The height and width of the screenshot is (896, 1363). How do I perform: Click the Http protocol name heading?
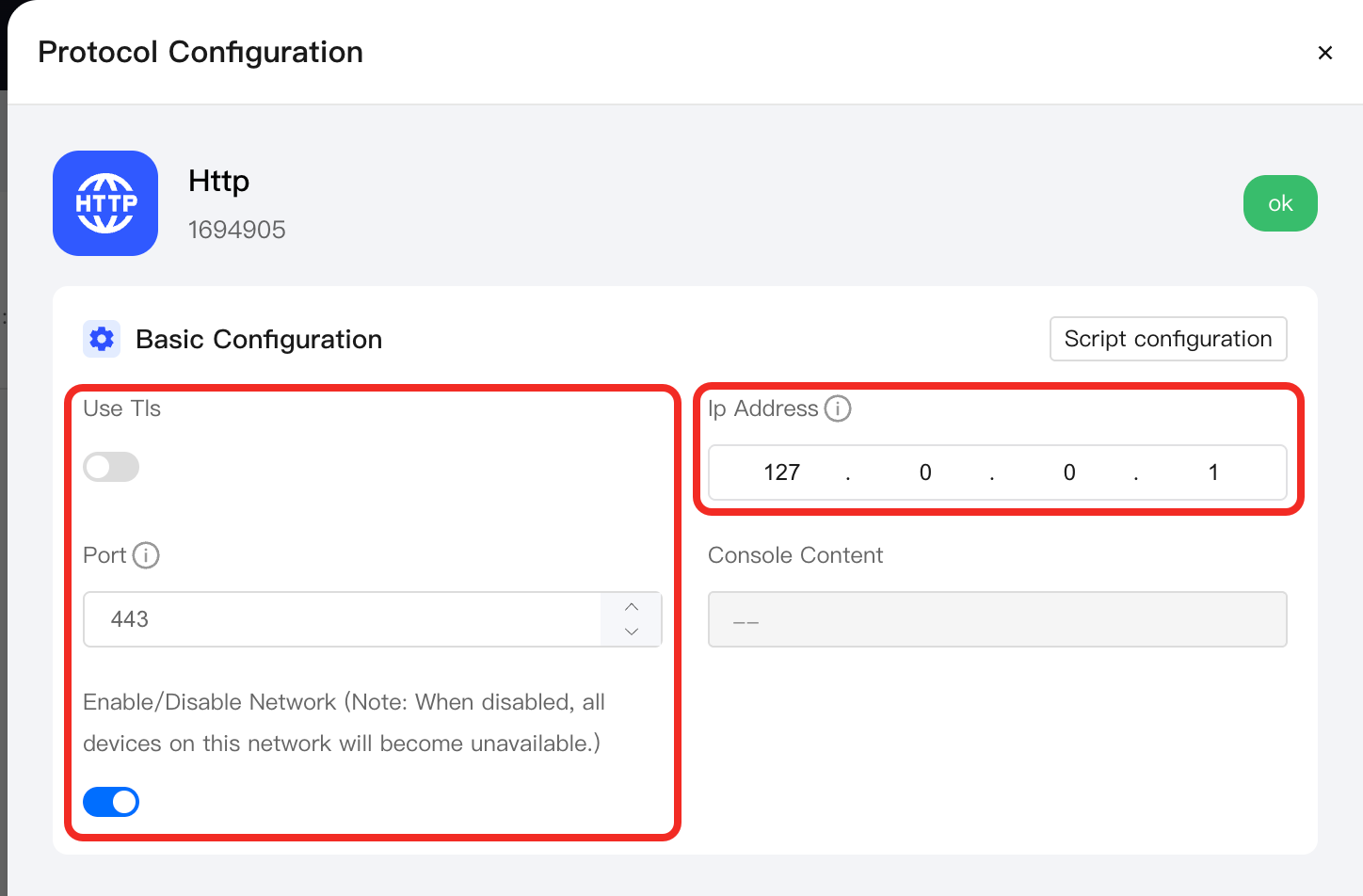click(219, 181)
